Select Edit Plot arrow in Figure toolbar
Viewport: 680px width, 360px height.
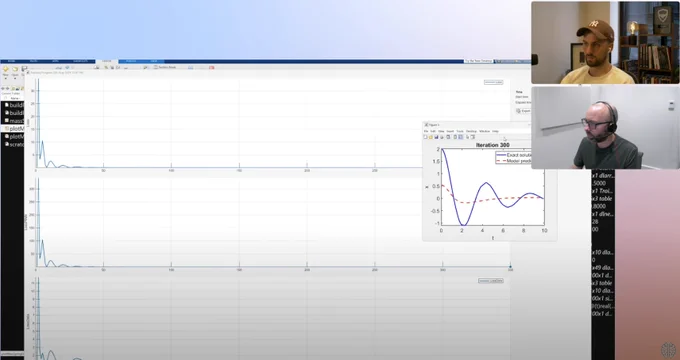(x=468, y=137)
